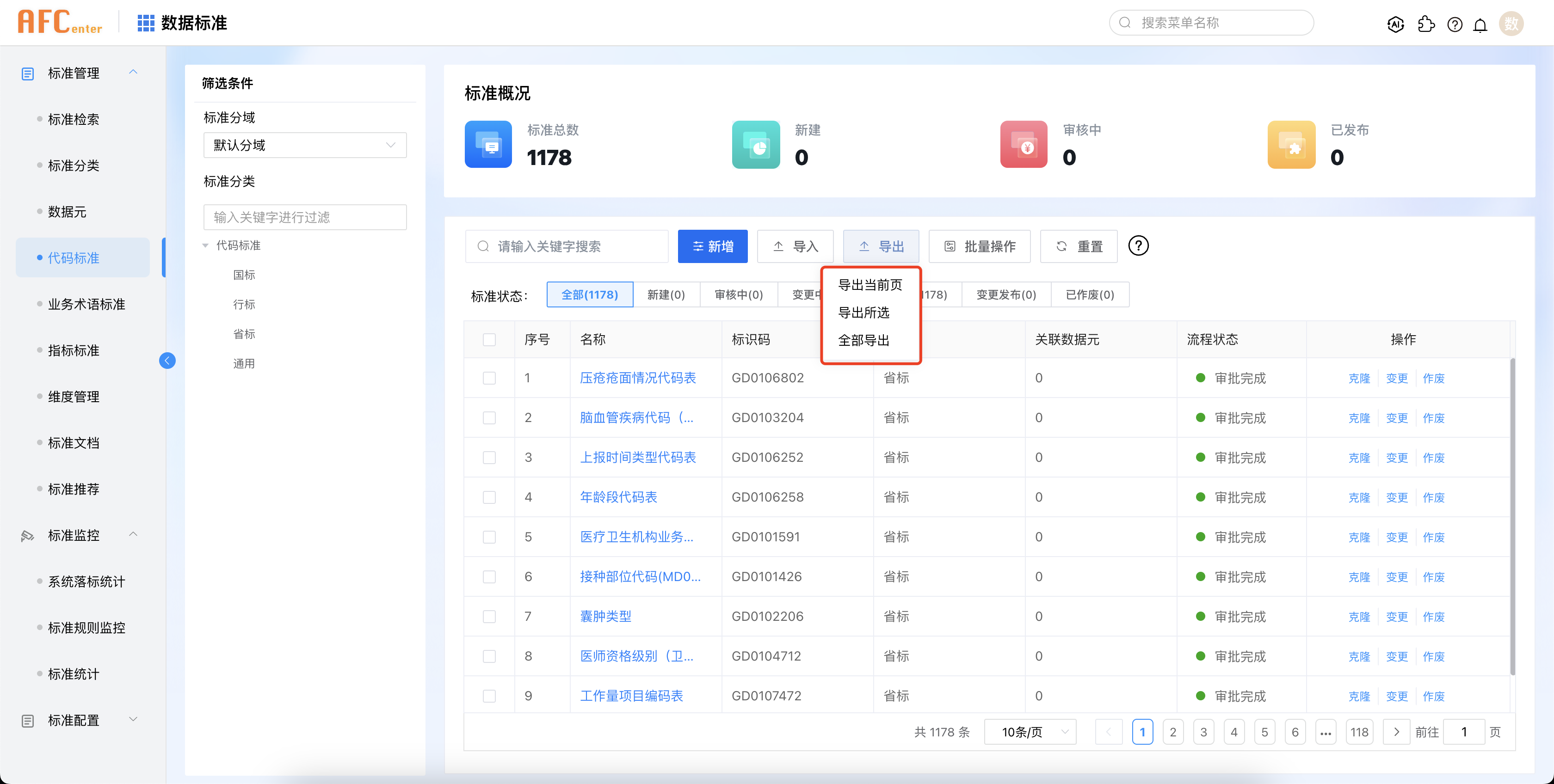The height and width of the screenshot is (784, 1554).
Task: Open the 导出 dropdown button
Action: point(881,246)
